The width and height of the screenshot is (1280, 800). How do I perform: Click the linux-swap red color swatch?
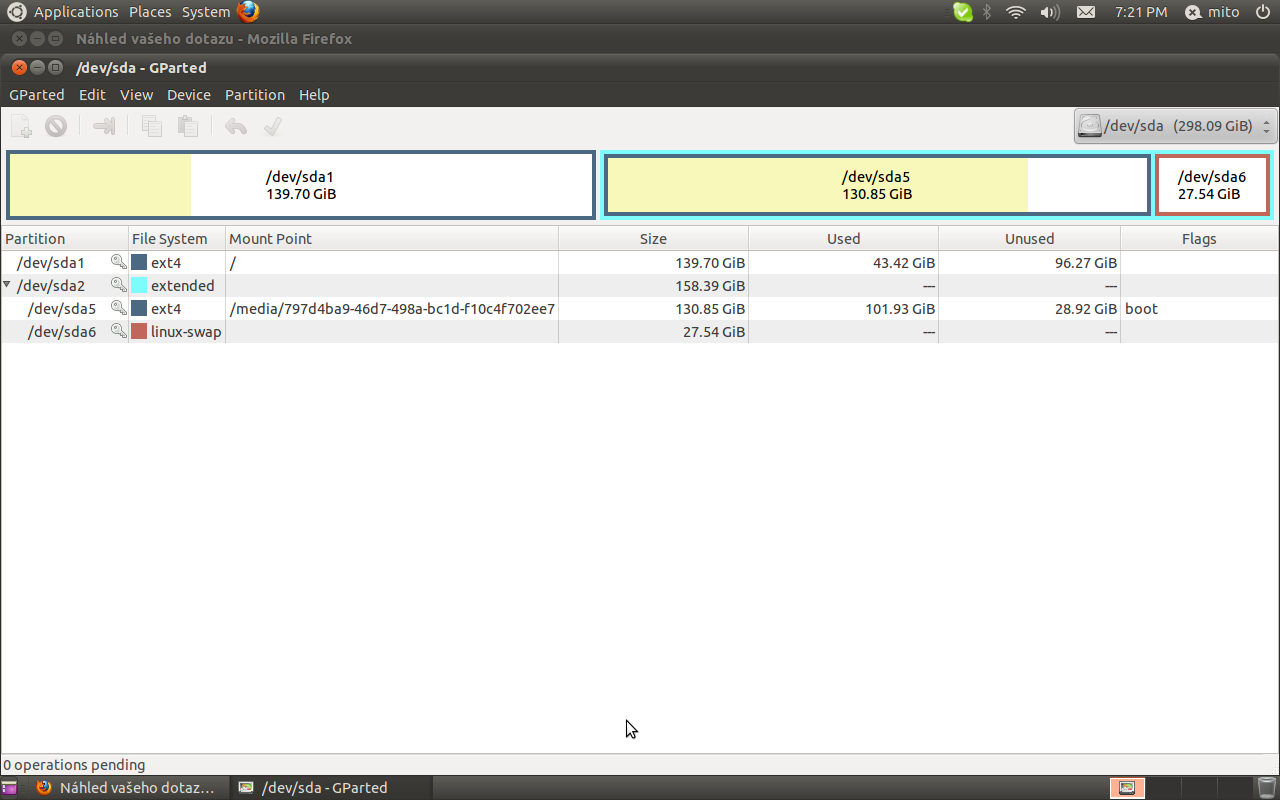139,331
